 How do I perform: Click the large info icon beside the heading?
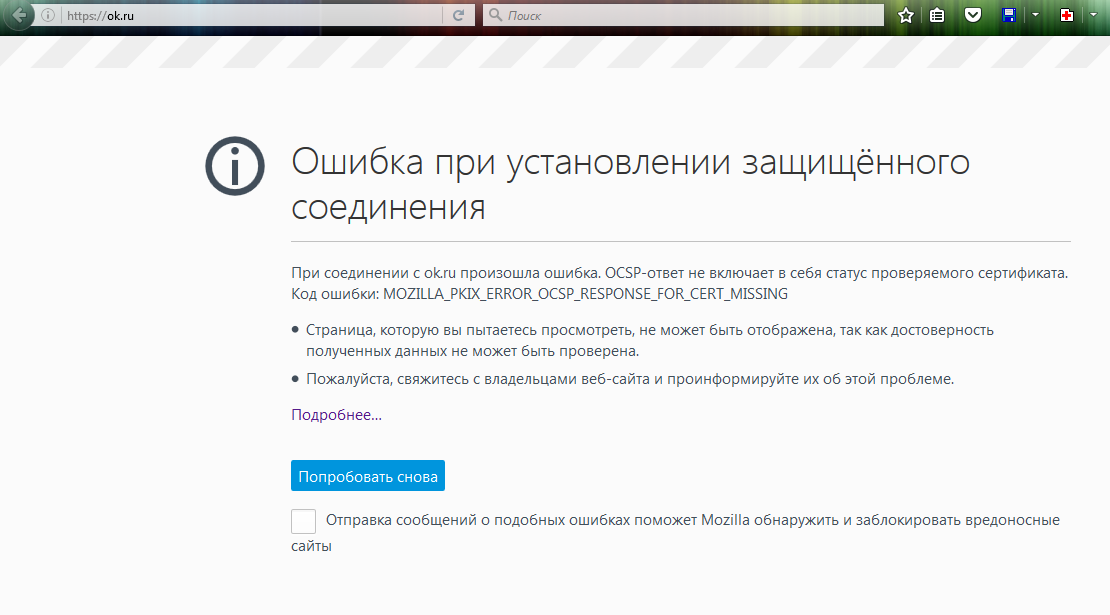pos(235,166)
